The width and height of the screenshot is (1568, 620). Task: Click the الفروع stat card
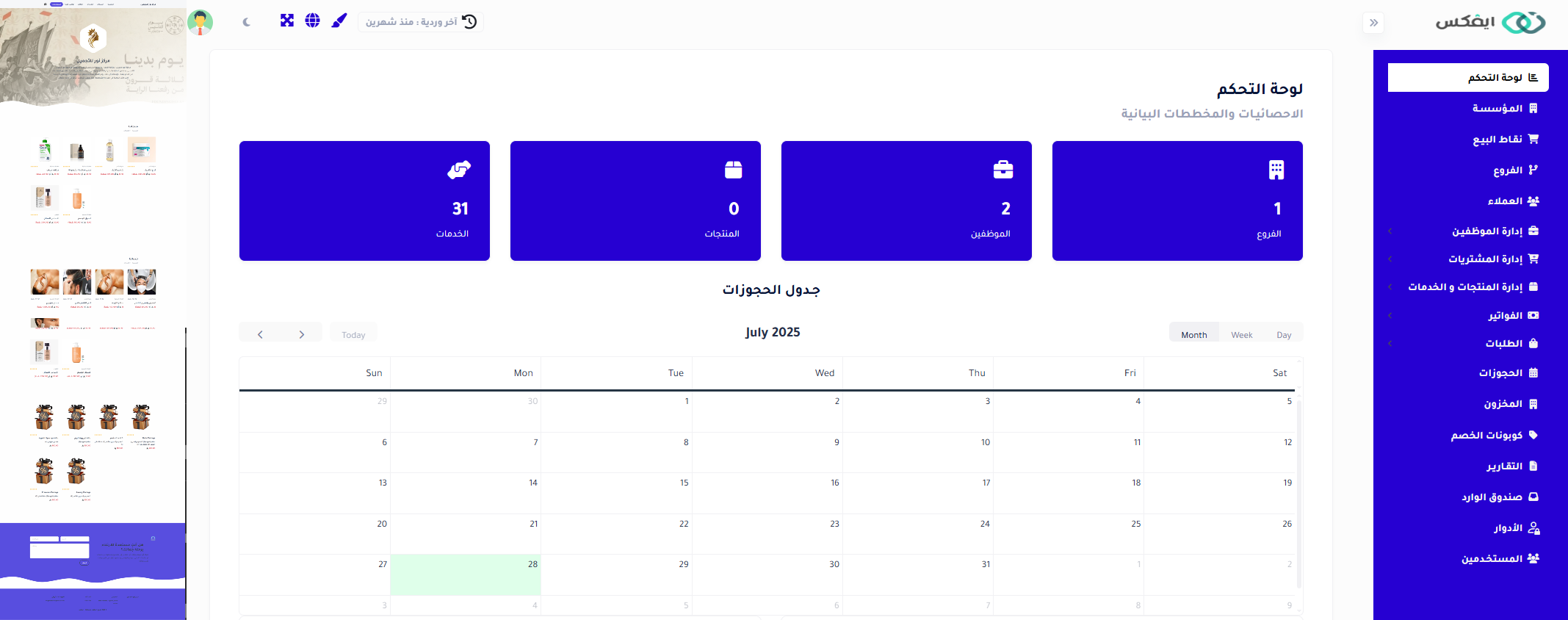(1177, 201)
